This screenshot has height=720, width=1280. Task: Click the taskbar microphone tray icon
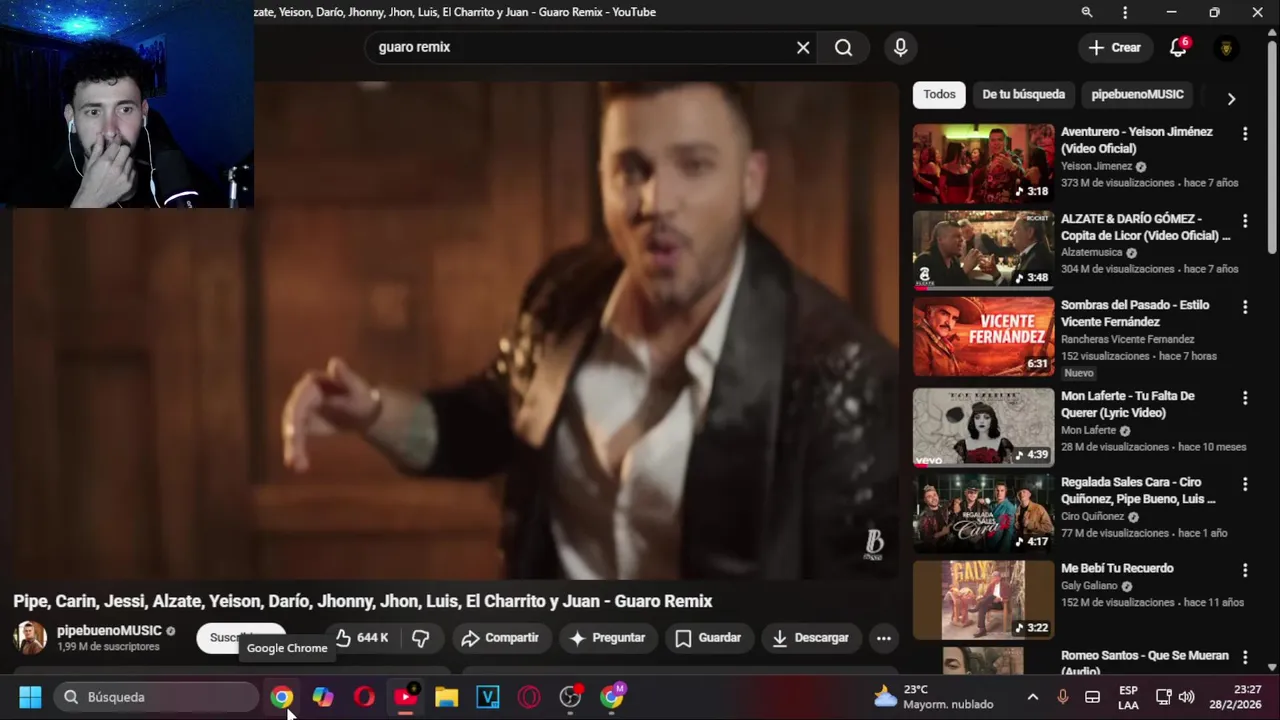(x=1063, y=697)
